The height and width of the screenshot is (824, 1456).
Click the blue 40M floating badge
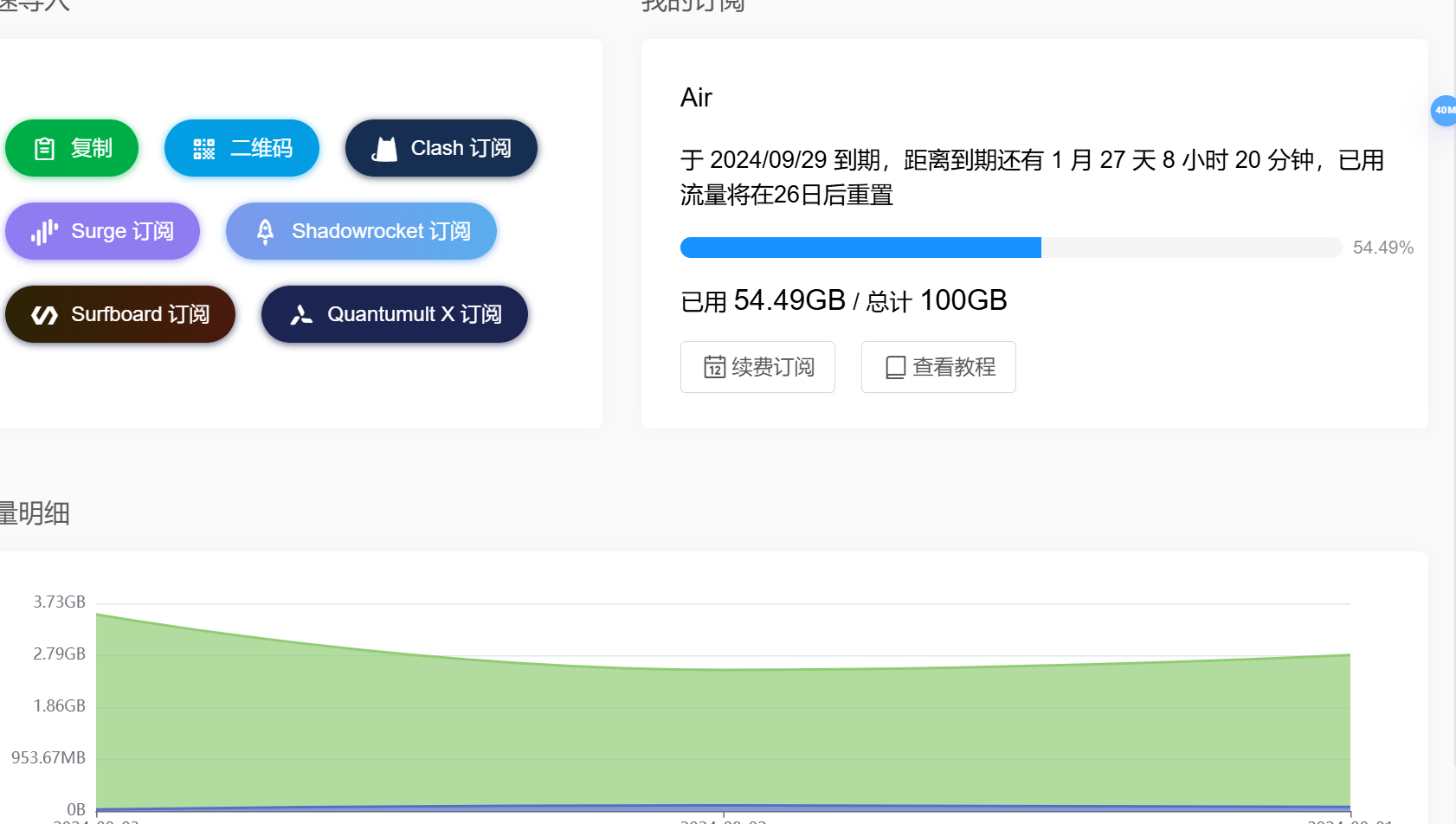1443,110
